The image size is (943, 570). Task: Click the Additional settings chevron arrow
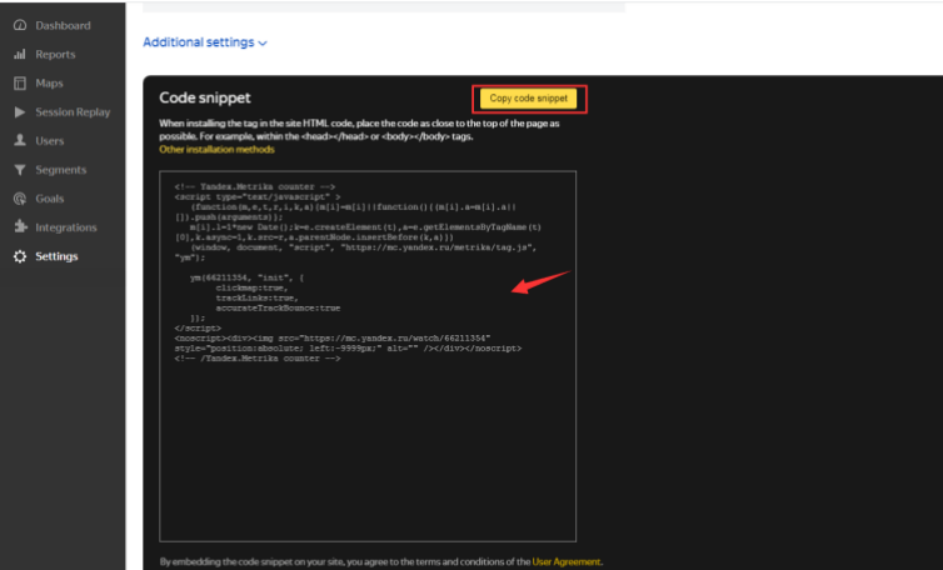(x=262, y=43)
